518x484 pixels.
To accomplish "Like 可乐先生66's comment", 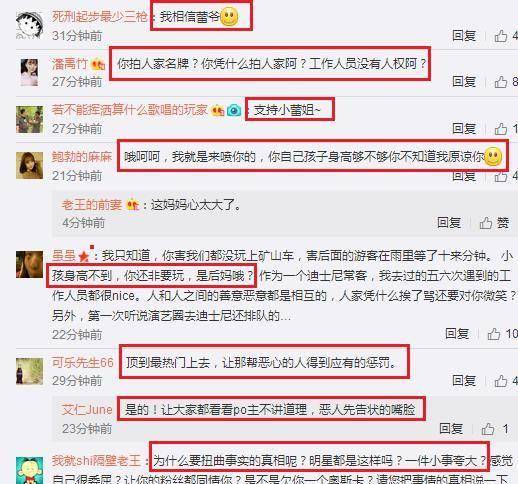I will pos(506,381).
